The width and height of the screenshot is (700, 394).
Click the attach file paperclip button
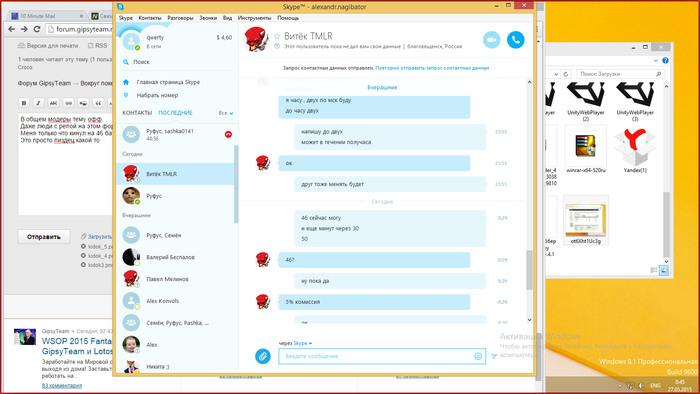263,356
